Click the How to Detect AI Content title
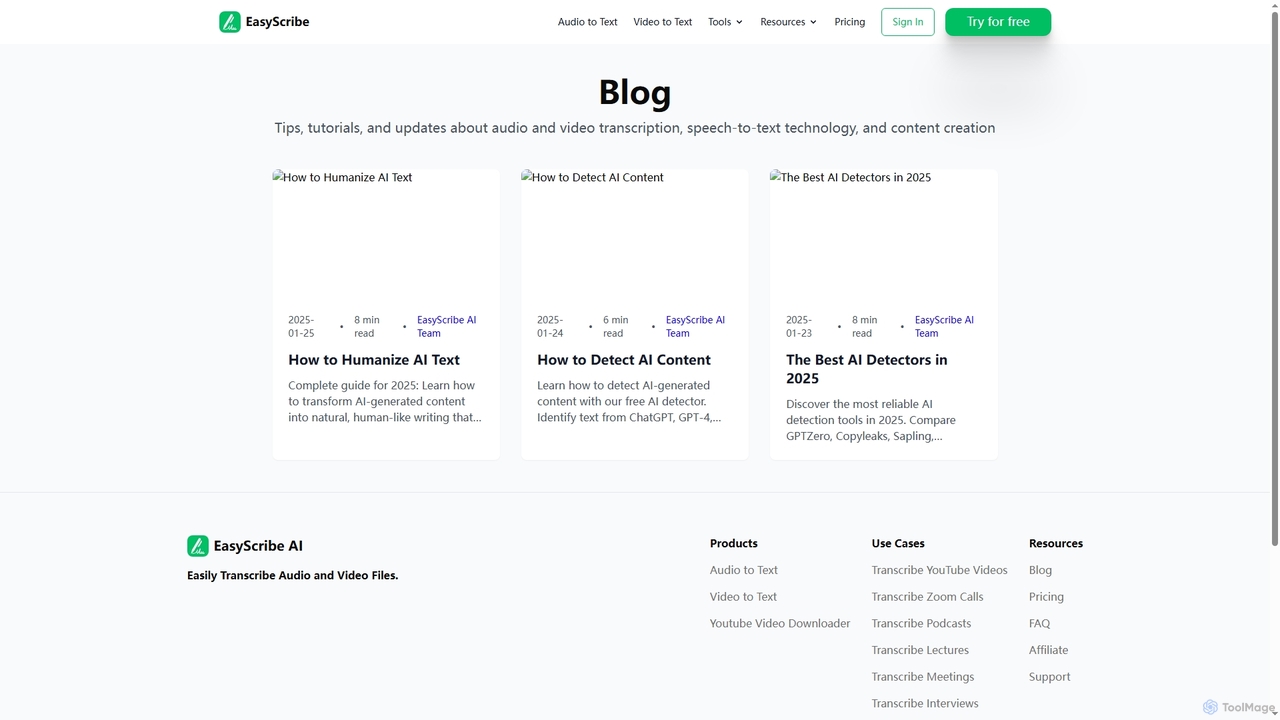The height and width of the screenshot is (720, 1280). (624, 360)
